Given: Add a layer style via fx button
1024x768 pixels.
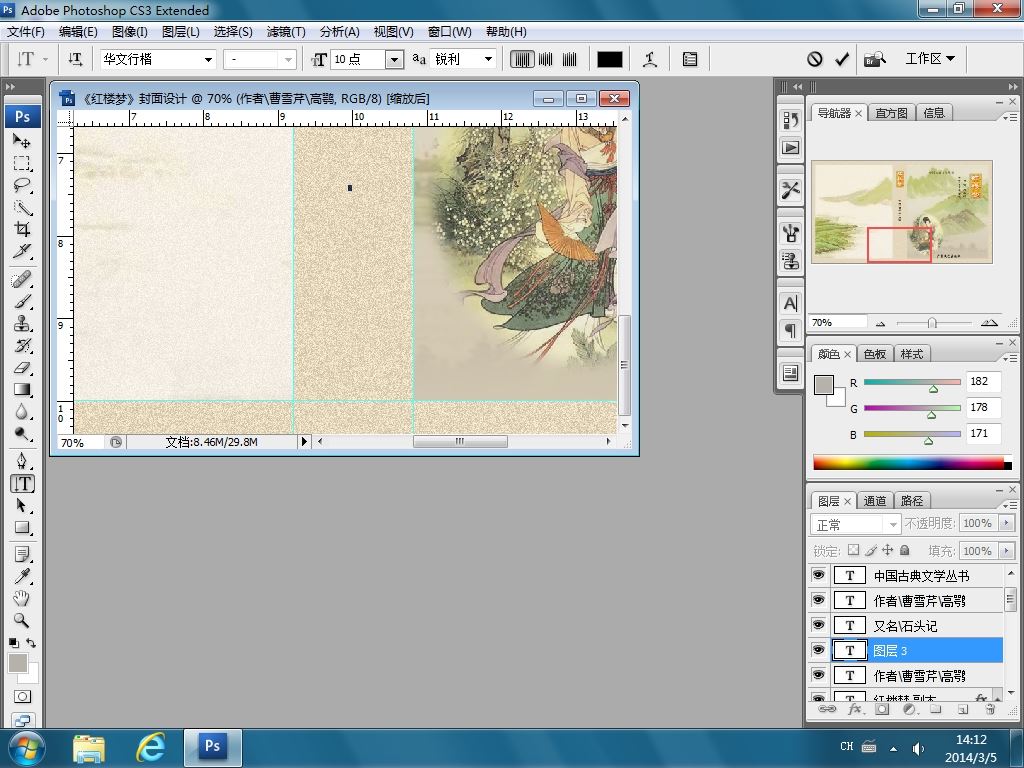Looking at the screenshot, I should click(x=854, y=709).
